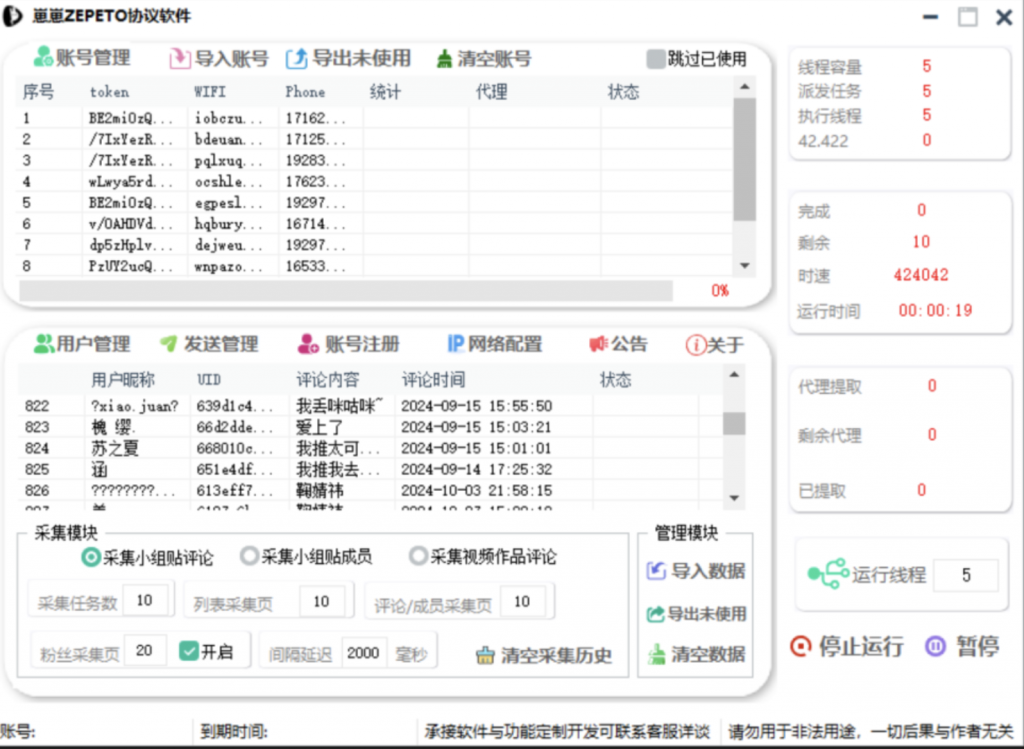Click the 清空账号 broom icon

click(444, 59)
